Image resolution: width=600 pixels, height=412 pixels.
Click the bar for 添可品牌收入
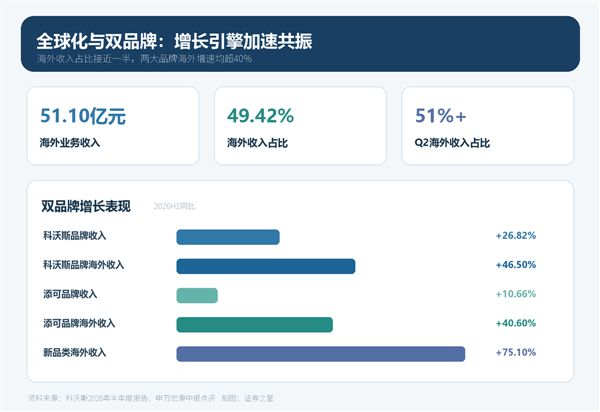197,295
